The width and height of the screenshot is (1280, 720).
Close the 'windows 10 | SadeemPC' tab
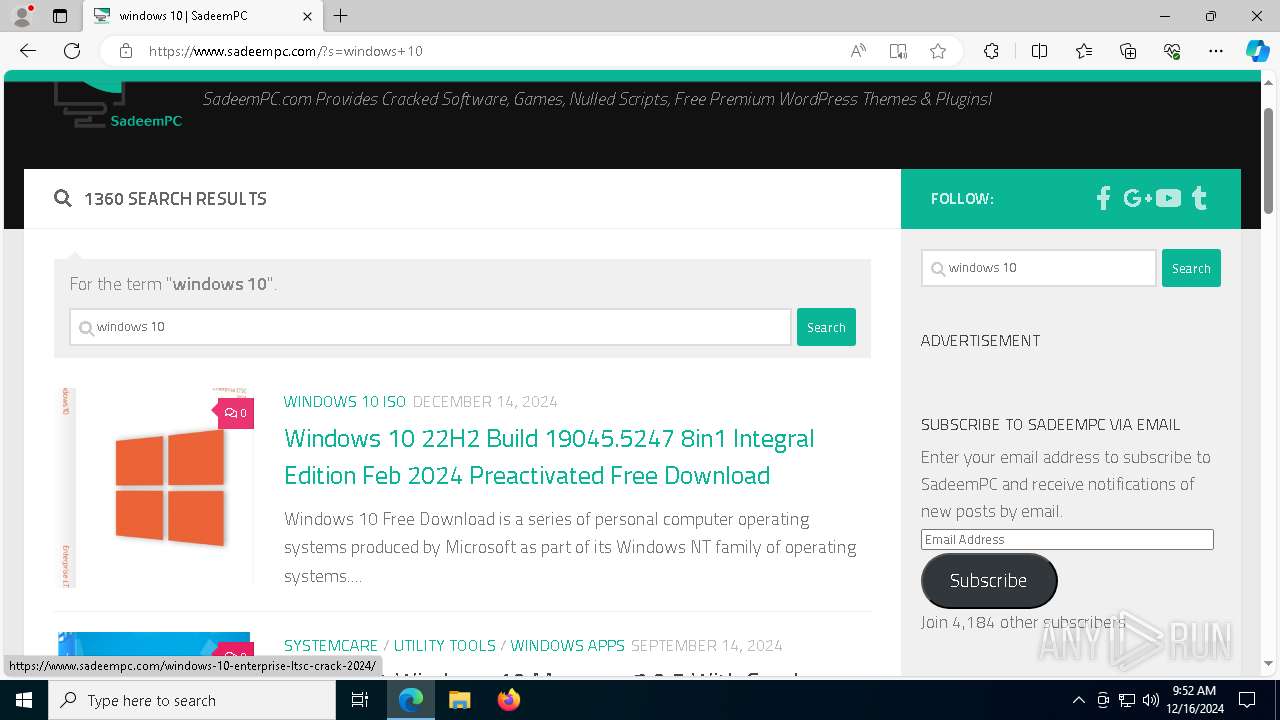(x=307, y=16)
